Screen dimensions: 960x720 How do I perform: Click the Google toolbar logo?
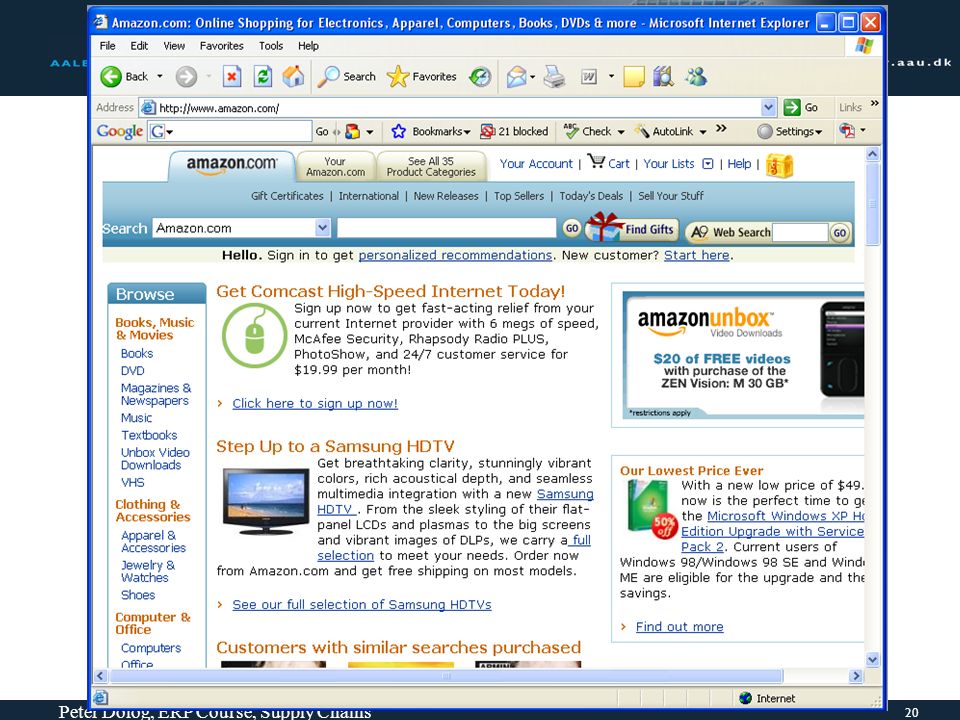tap(119, 131)
